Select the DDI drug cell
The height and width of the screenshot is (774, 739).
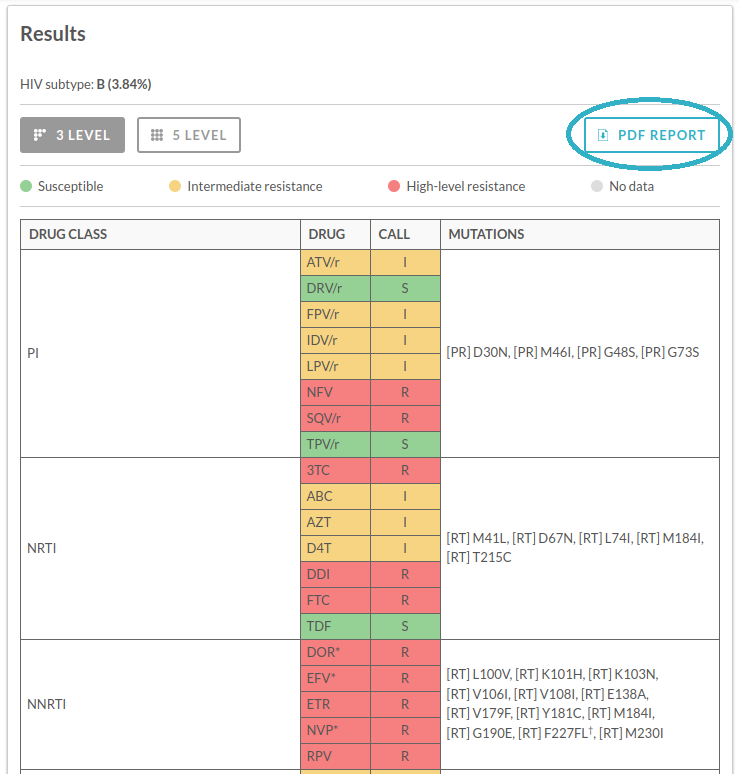point(335,575)
